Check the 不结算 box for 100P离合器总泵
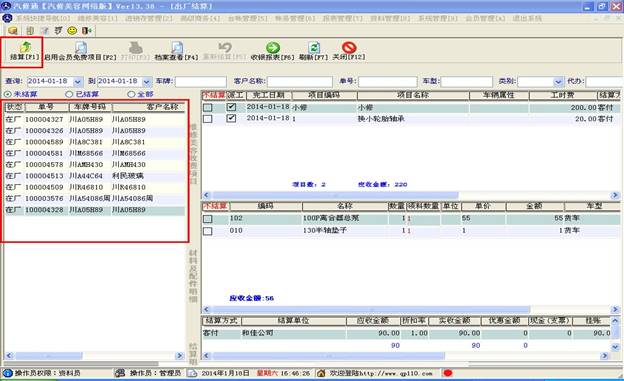The image size is (624, 381). click(208, 219)
